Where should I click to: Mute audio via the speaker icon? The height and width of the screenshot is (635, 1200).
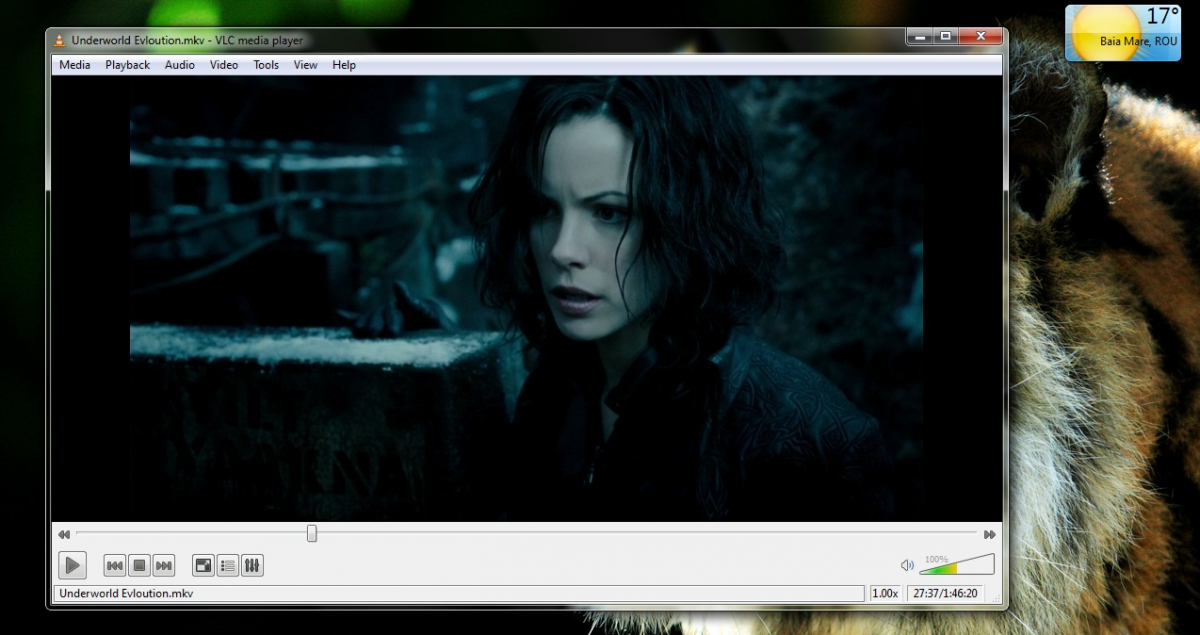(907, 566)
